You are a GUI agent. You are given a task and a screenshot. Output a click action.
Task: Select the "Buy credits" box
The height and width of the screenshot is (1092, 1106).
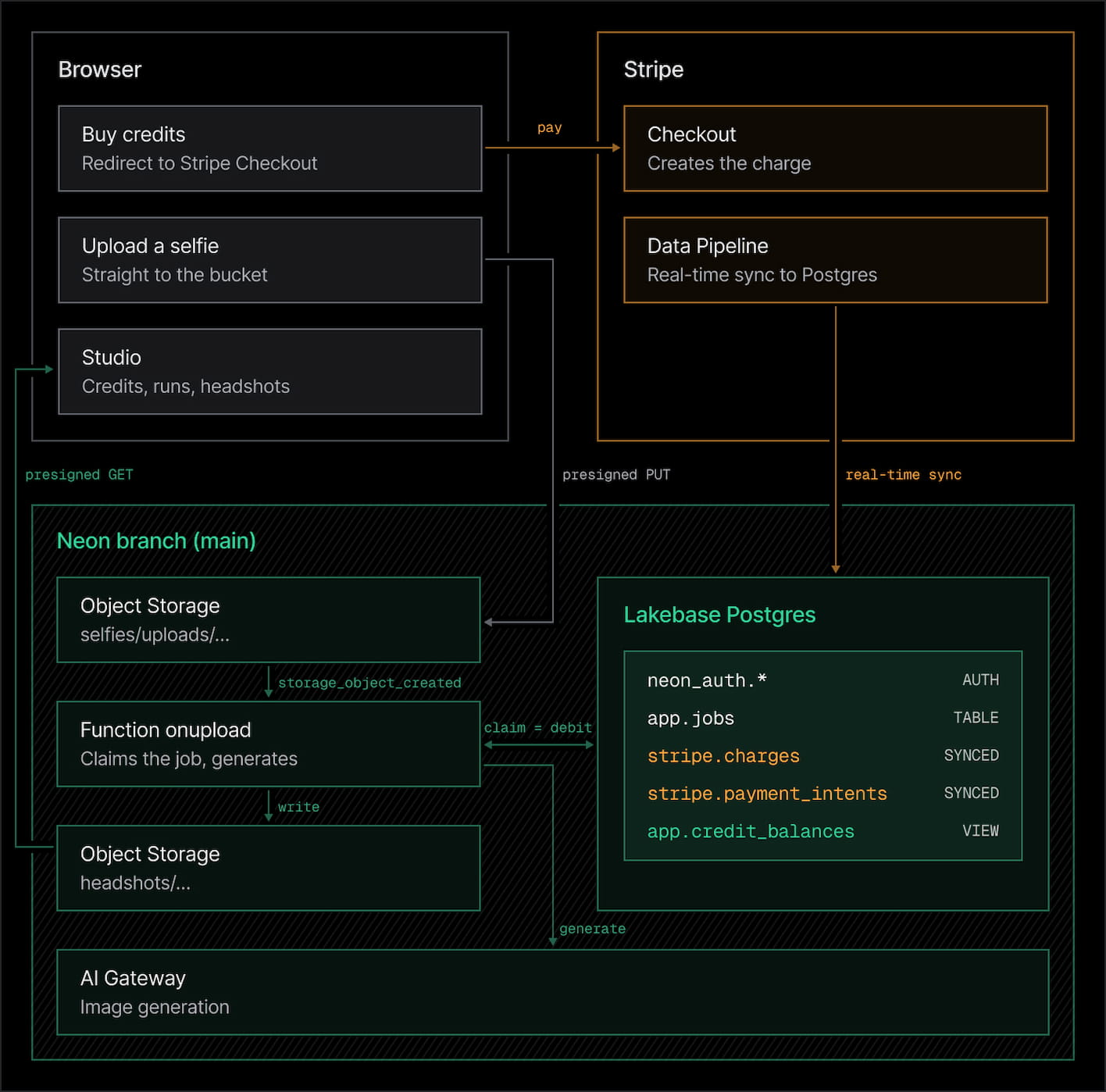pos(270,148)
